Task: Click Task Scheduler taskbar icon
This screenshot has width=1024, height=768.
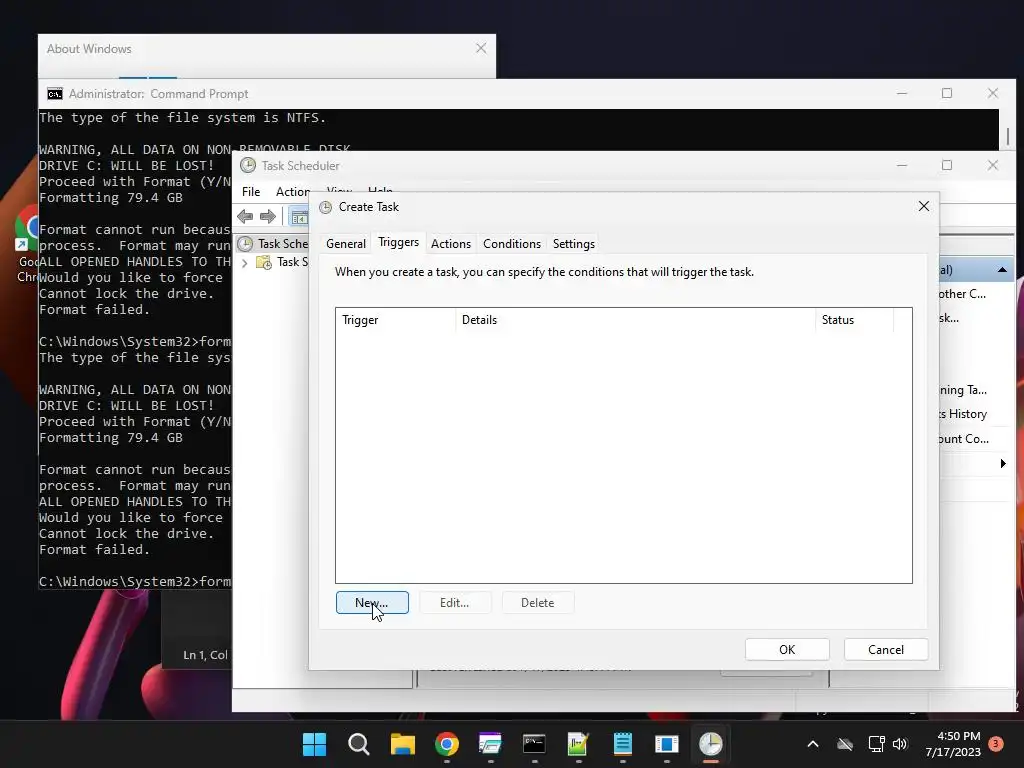Action: coord(711,744)
